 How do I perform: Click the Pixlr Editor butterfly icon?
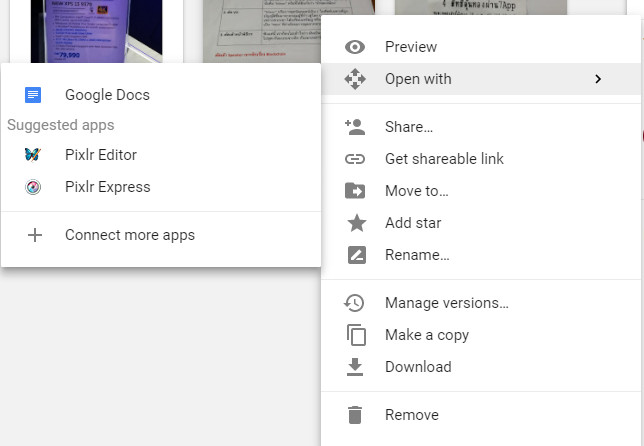(x=33, y=155)
